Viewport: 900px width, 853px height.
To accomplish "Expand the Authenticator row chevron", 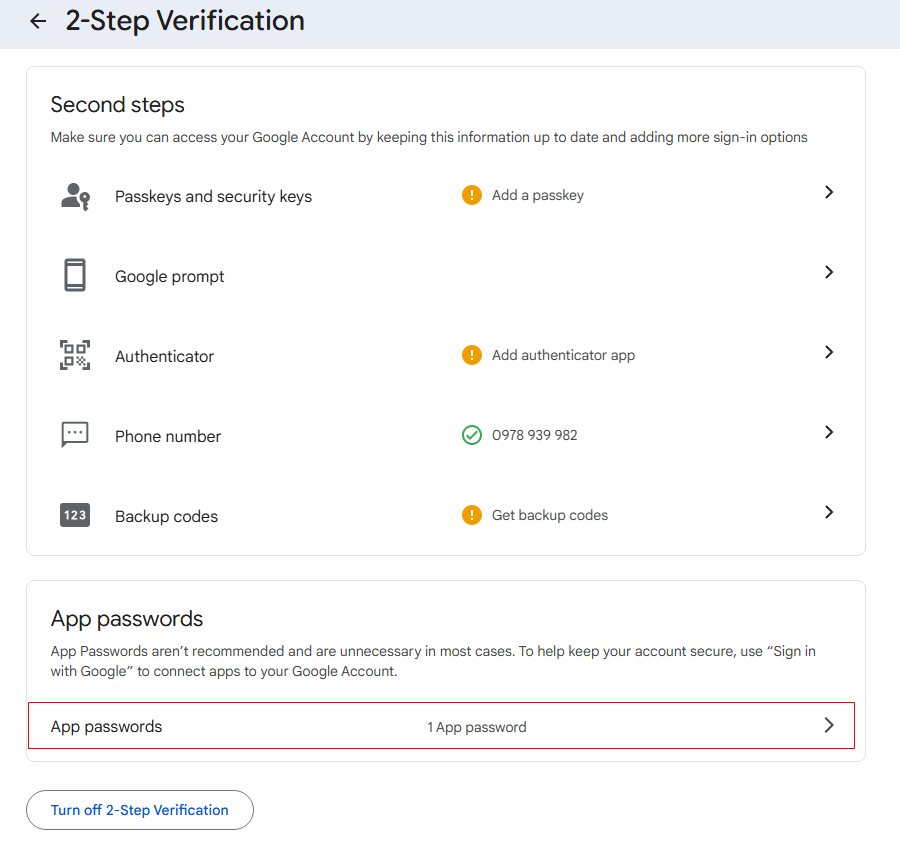I will [829, 352].
